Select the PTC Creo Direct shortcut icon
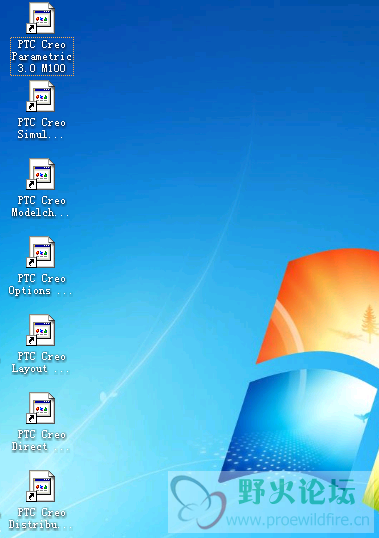The height and width of the screenshot is (538, 379). pyautogui.click(x=40, y=408)
